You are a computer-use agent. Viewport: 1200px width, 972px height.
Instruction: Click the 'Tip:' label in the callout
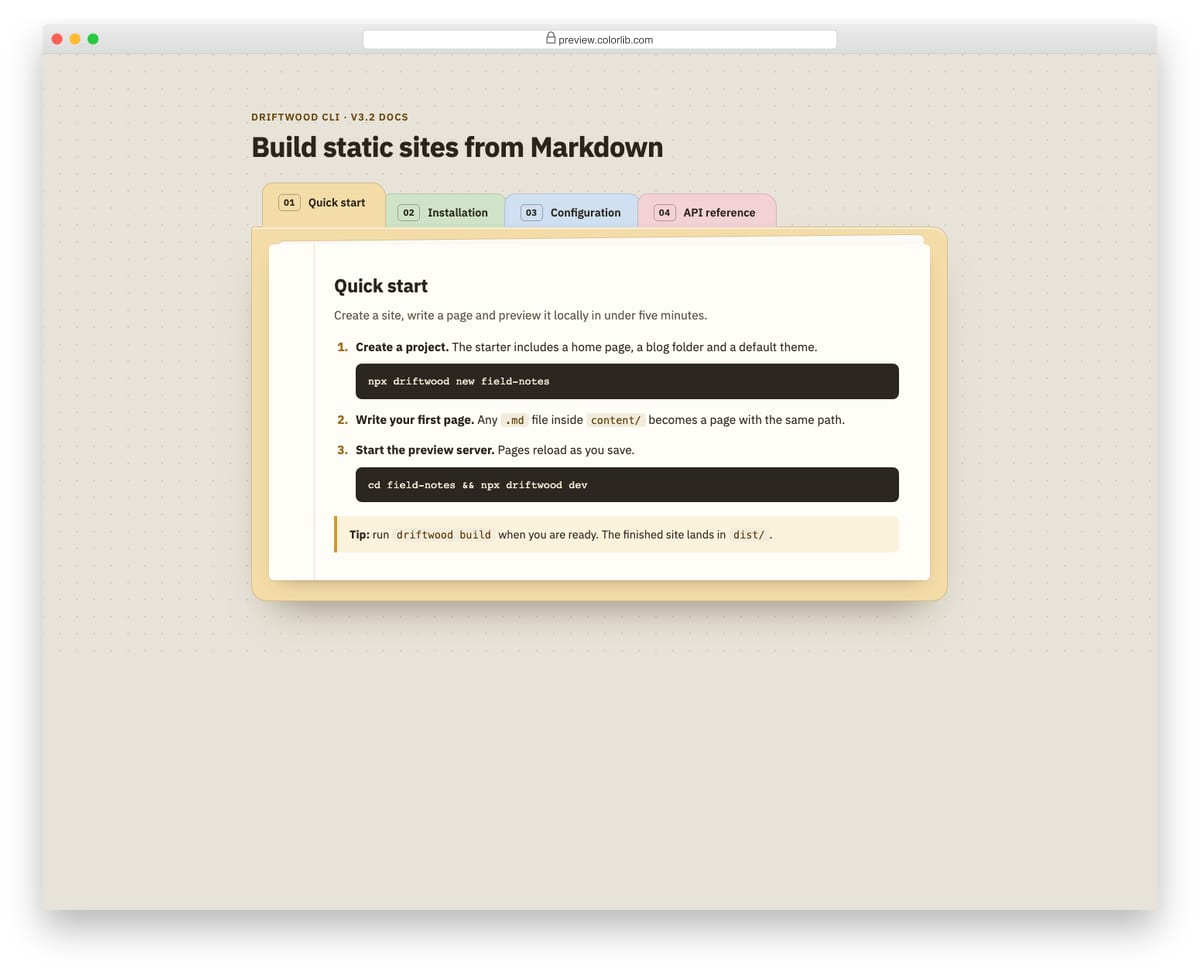(359, 535)
